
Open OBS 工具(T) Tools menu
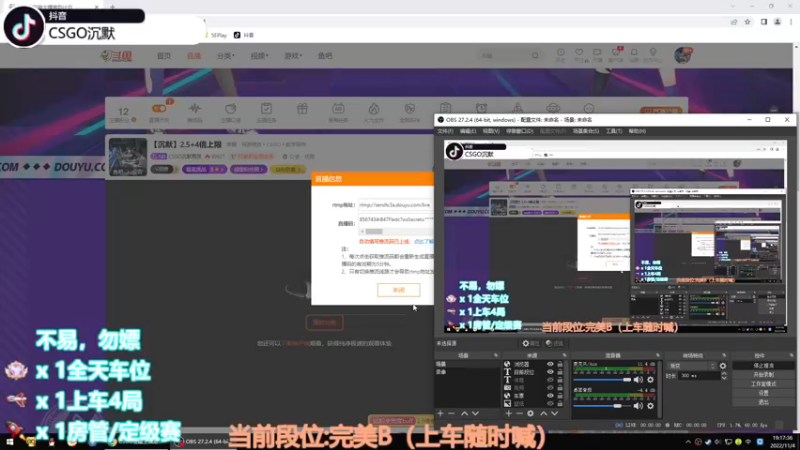(614, 131)
